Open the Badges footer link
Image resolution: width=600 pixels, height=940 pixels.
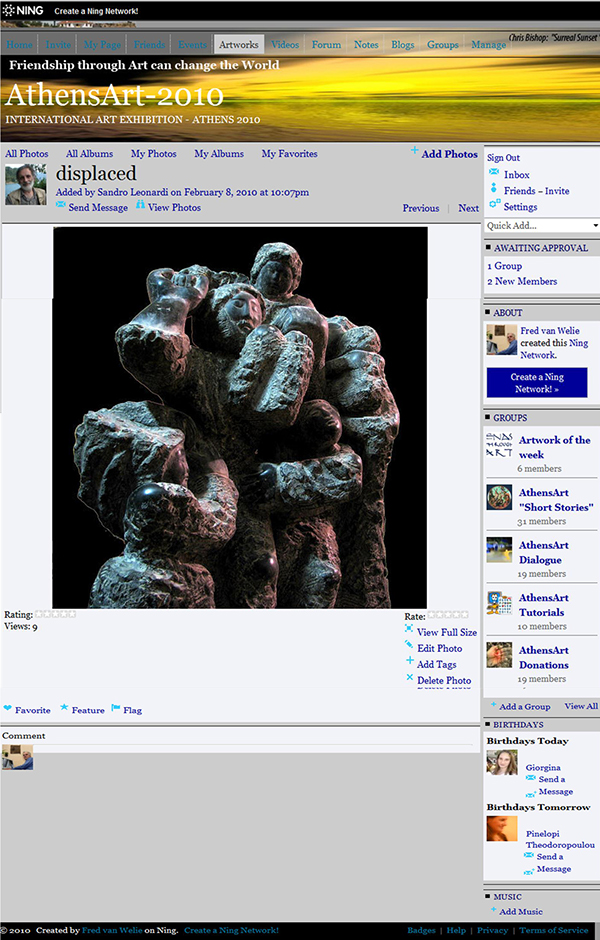coord(421,930)
